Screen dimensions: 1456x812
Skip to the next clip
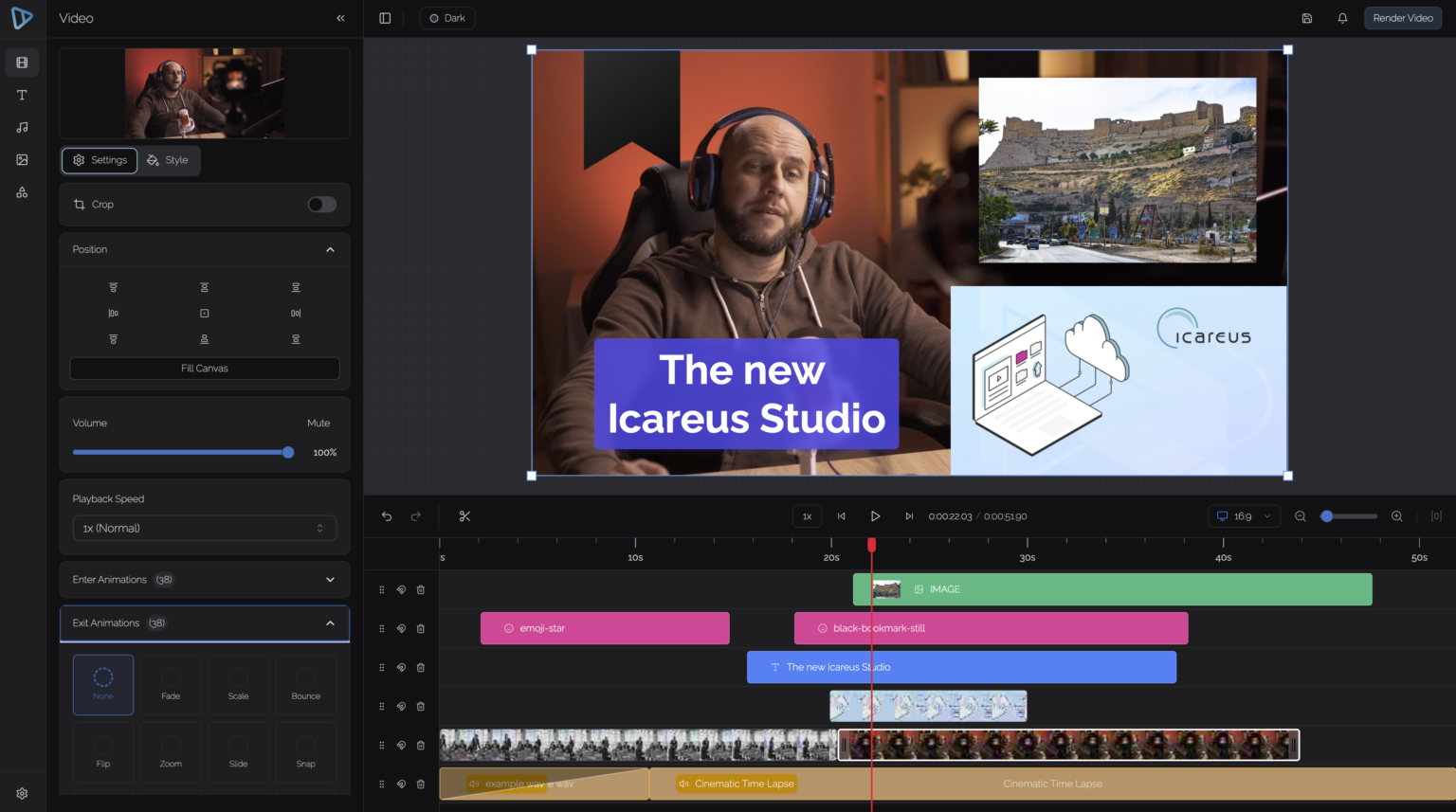(909, 516)
